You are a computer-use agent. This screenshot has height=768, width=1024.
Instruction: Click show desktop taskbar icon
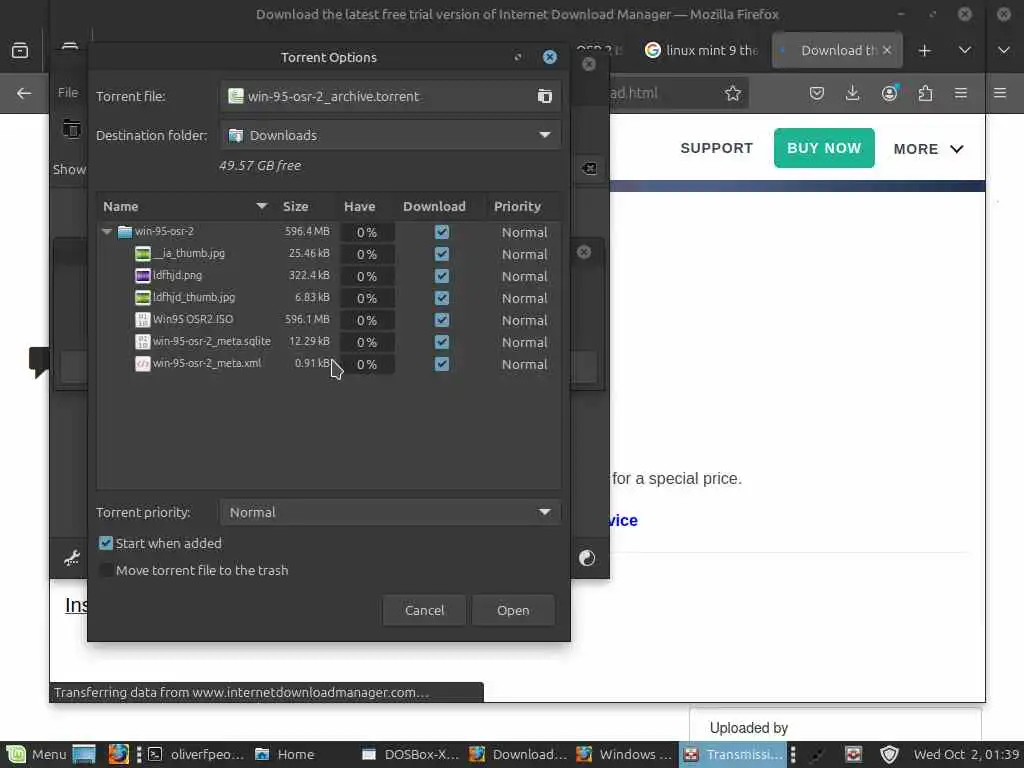tap(84, 754)
